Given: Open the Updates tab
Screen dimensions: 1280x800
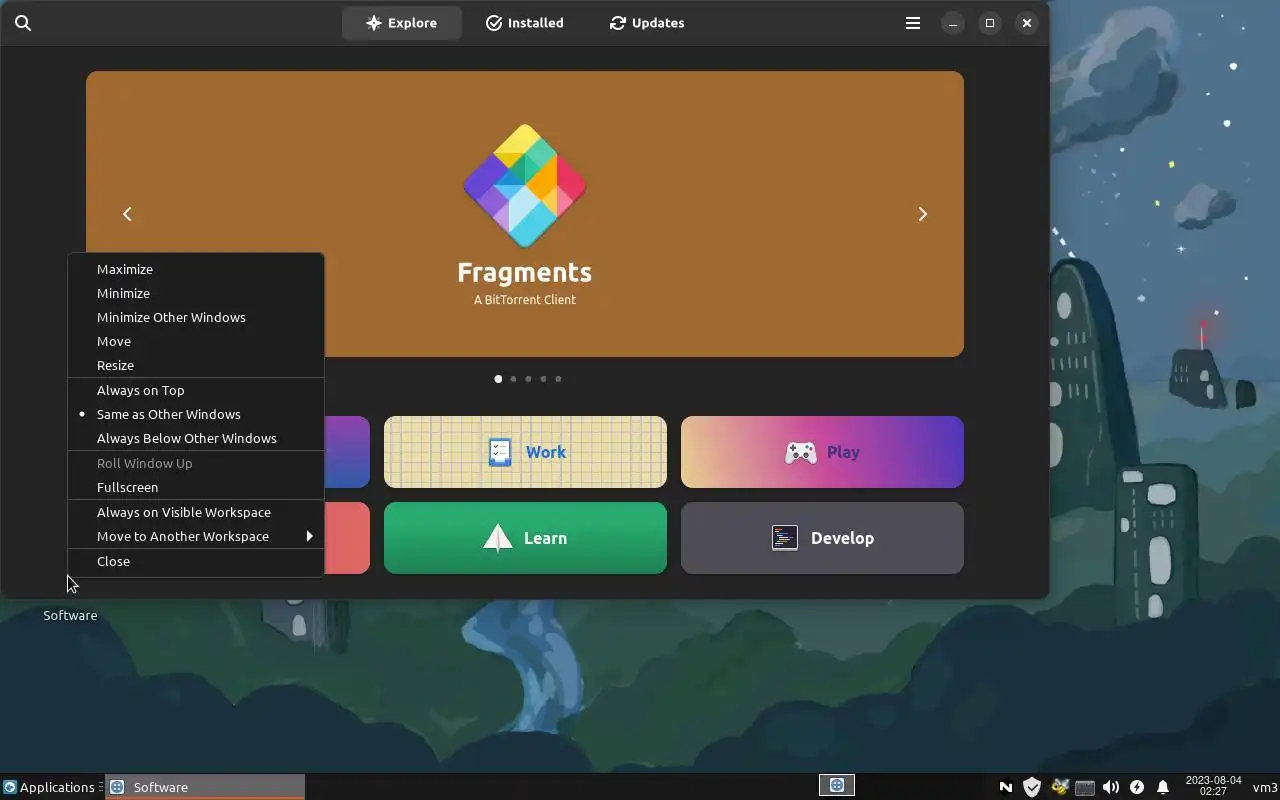Looking at the screenshot, I should [647, 23].
